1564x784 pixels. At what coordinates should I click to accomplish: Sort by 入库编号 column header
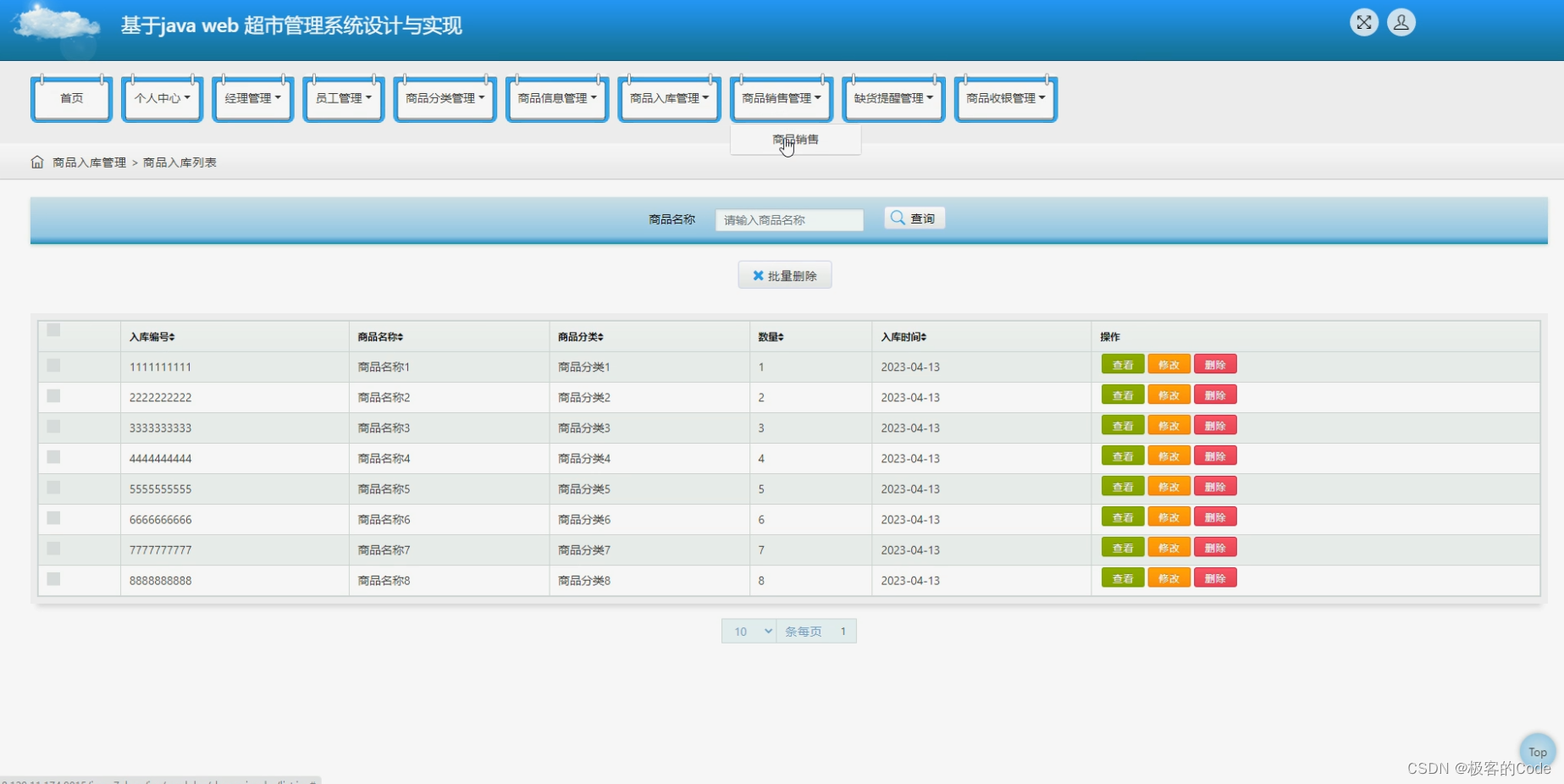pyautogui.click(x=152, y=337)
